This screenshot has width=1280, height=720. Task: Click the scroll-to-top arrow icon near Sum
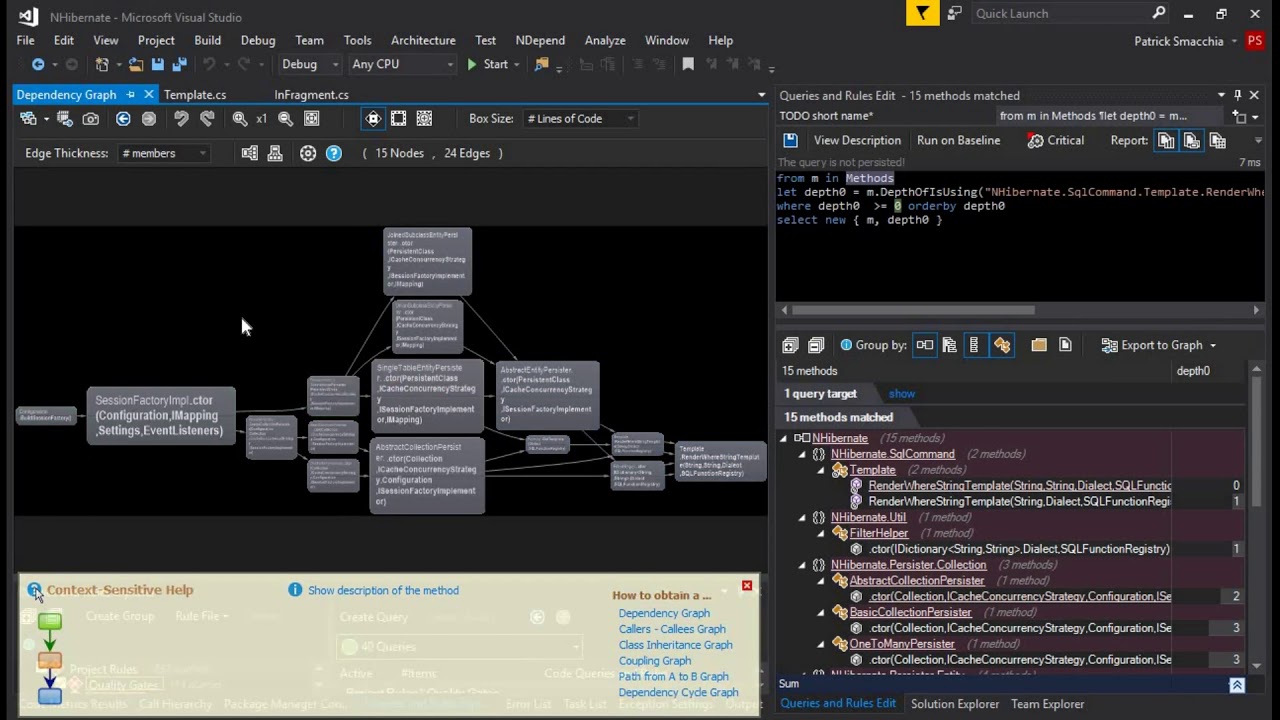(1237, 685)
